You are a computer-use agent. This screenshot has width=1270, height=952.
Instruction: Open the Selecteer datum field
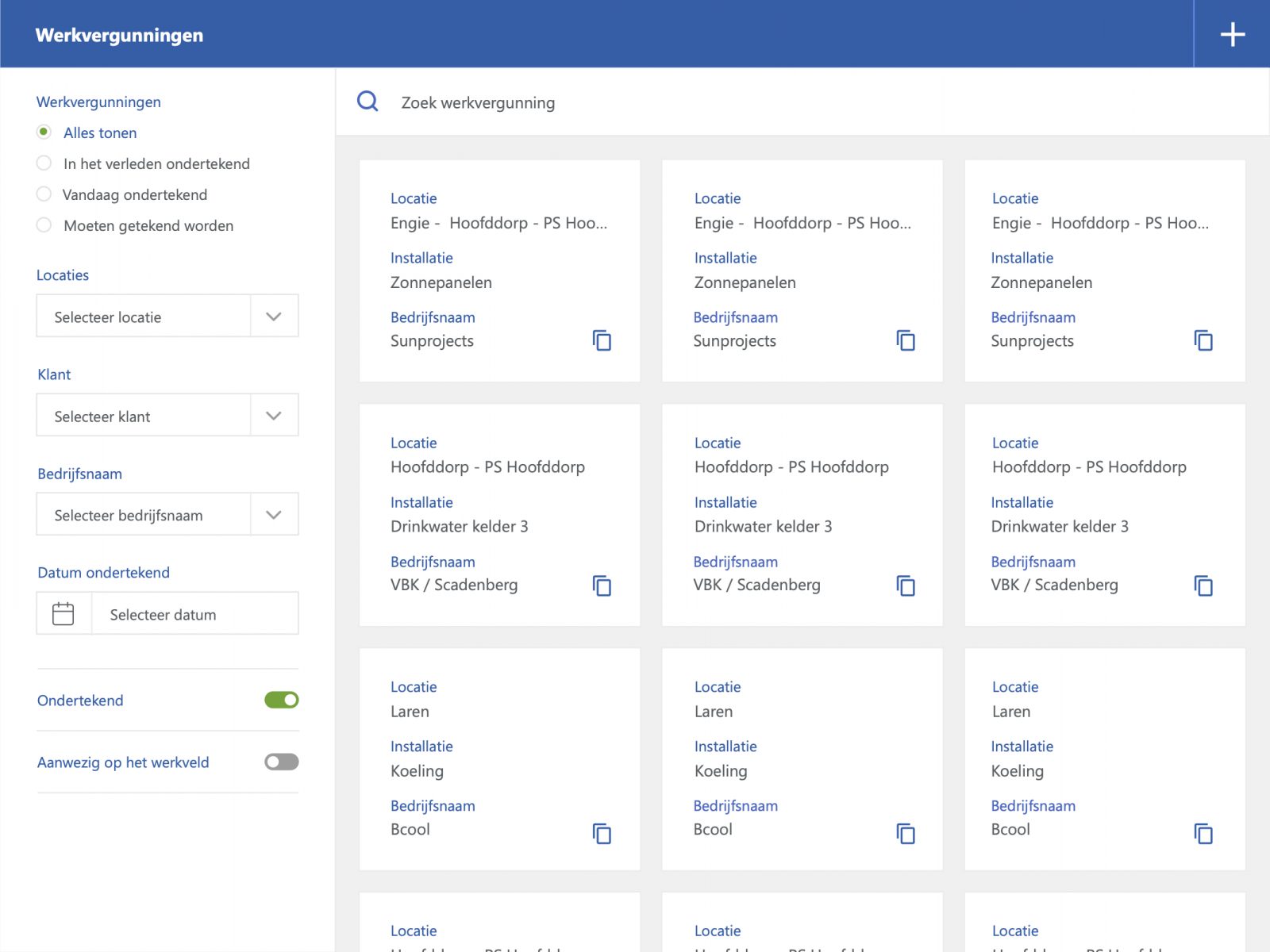point(195,613)
